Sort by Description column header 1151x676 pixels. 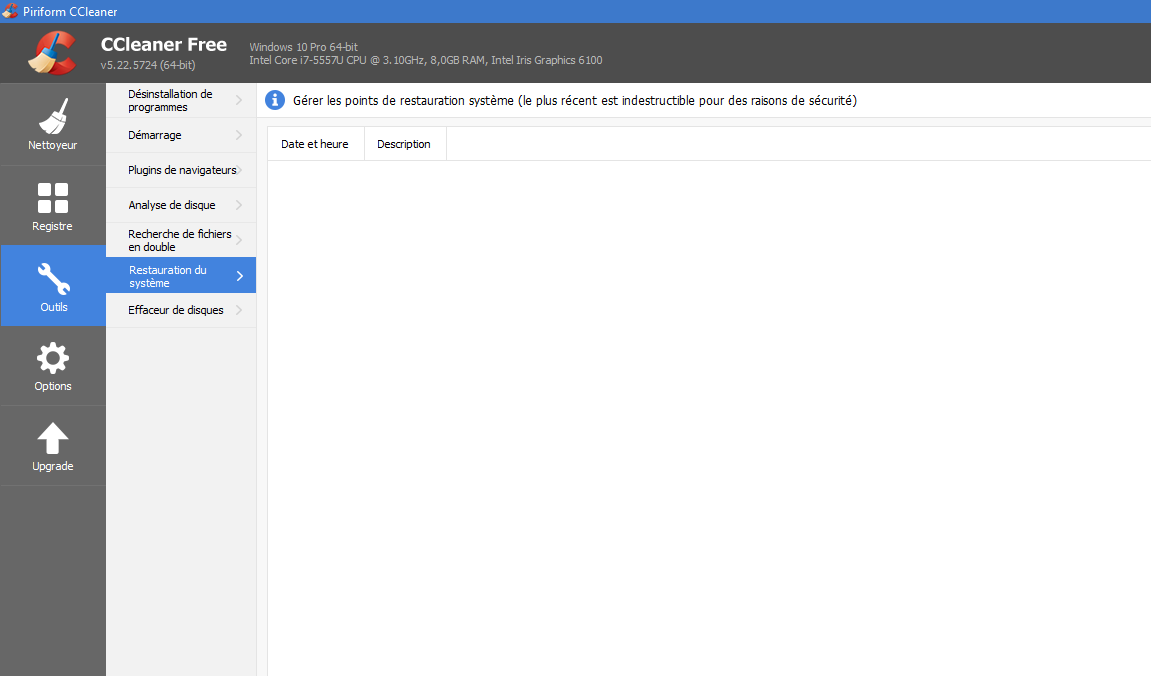(404, 144)
